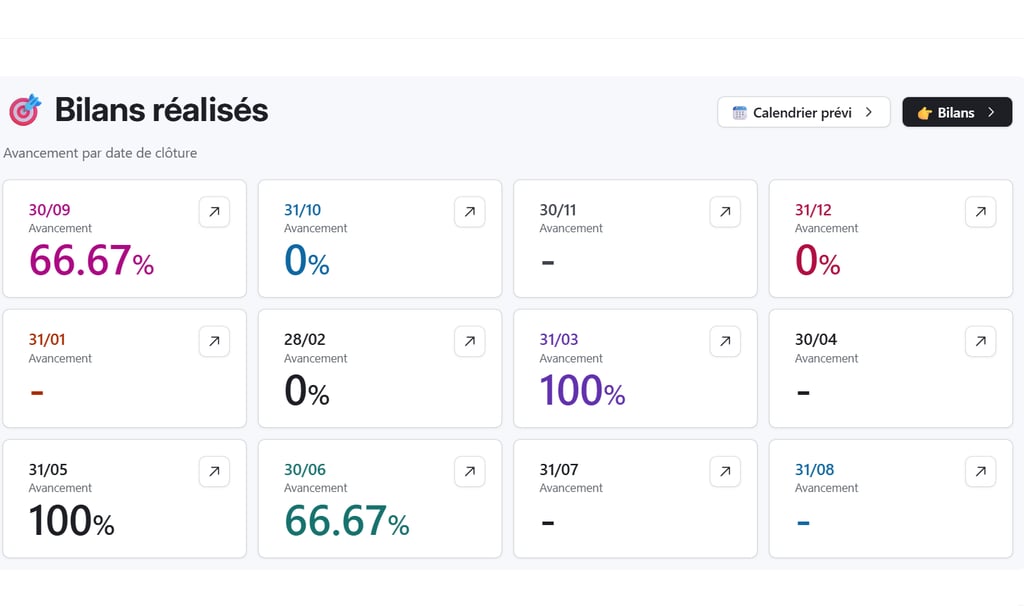
Task: Open the Calendrier prévi button
Action: click(x=803, y=112)
